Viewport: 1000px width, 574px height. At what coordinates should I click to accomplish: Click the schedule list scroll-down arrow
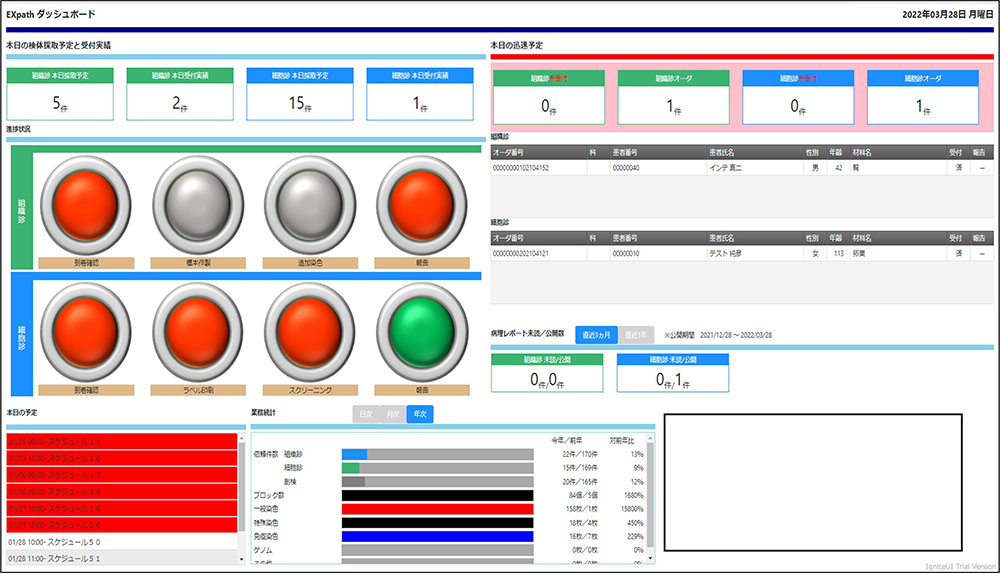(242, 559)
